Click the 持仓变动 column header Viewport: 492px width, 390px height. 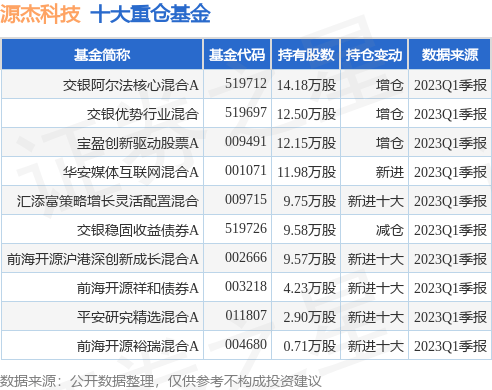click(x=374, y=54)
